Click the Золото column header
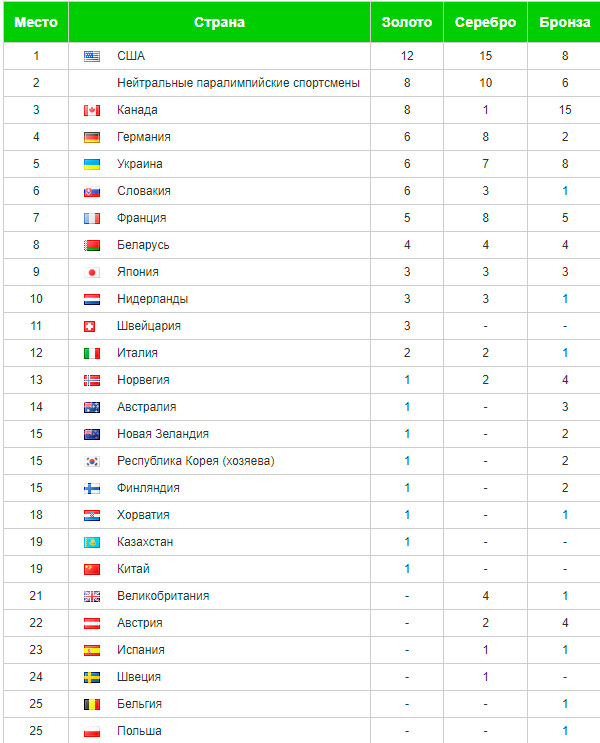Viewport: 600px width, 743px height. (x=407, y=22)
